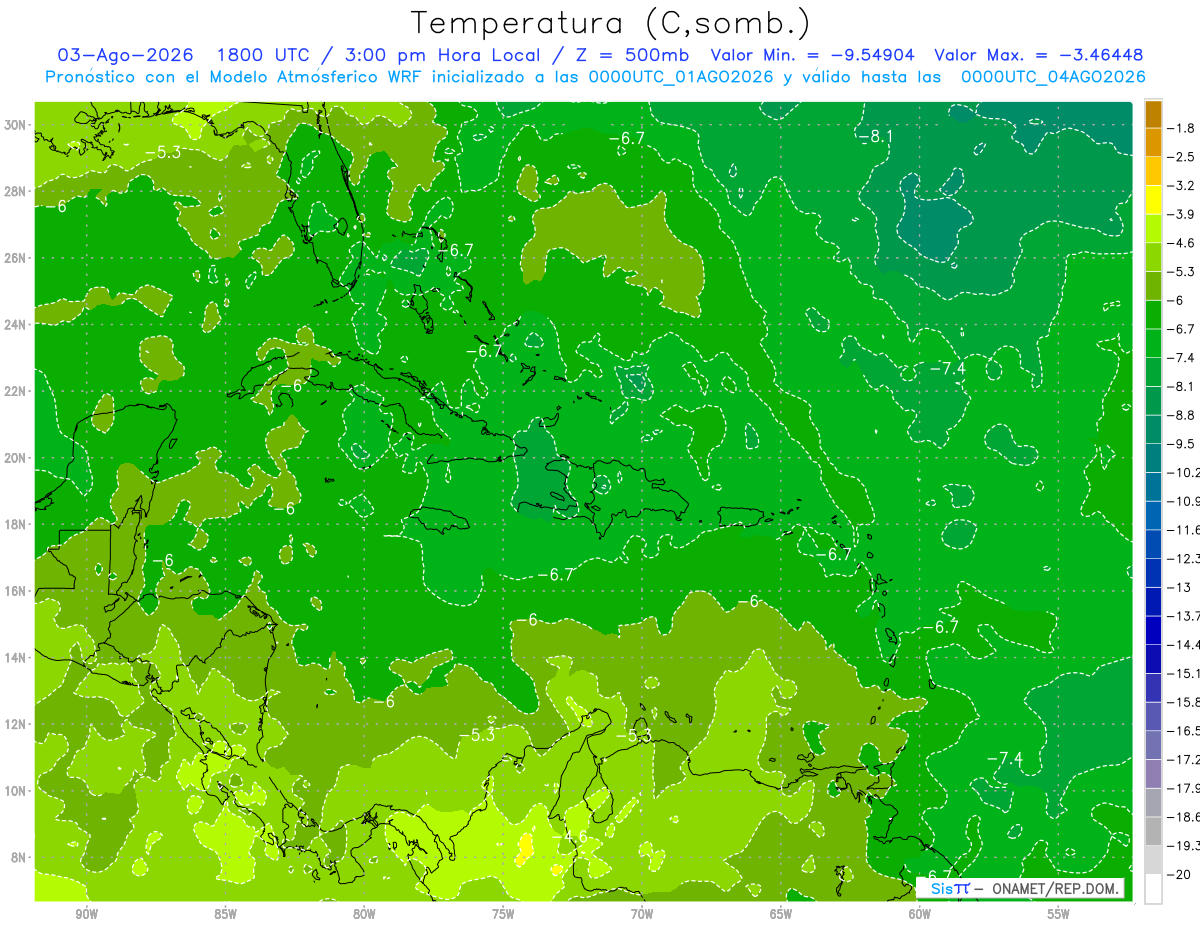Click 'Valor Max. = -3.46448' in header
Viewport: 1200px width, 927px height.
[1039, 55]
